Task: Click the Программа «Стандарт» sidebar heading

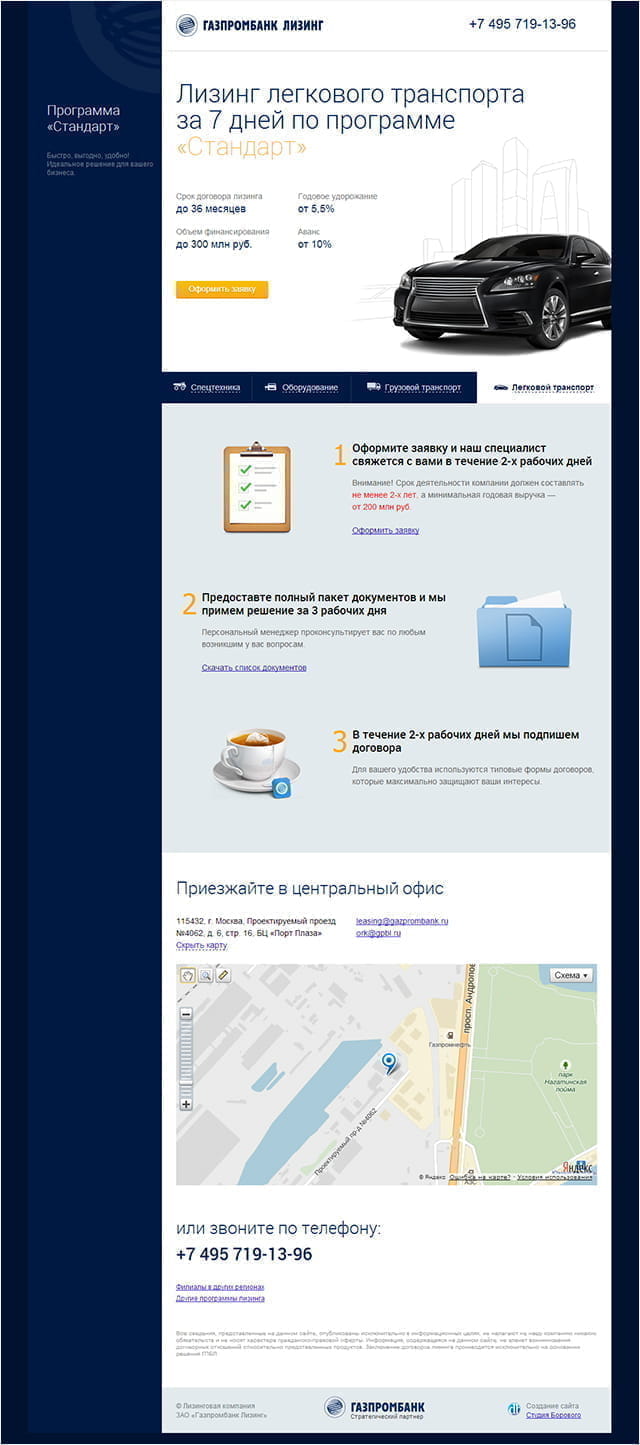Action: (x=83, y=118)
